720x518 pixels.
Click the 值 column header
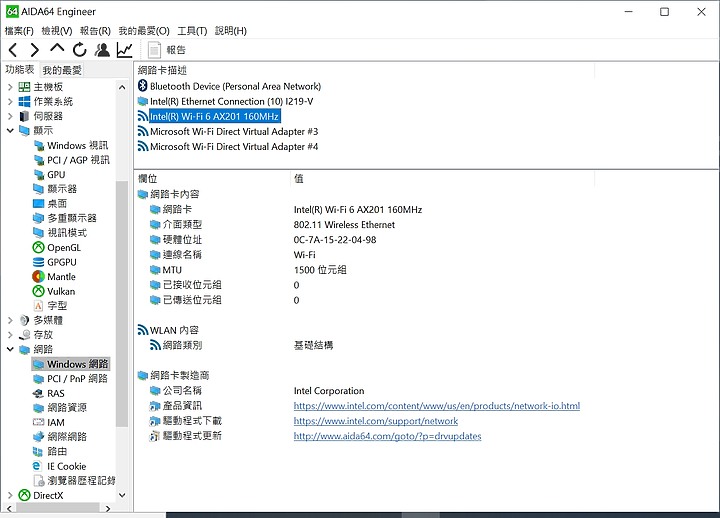coord(442,179)
